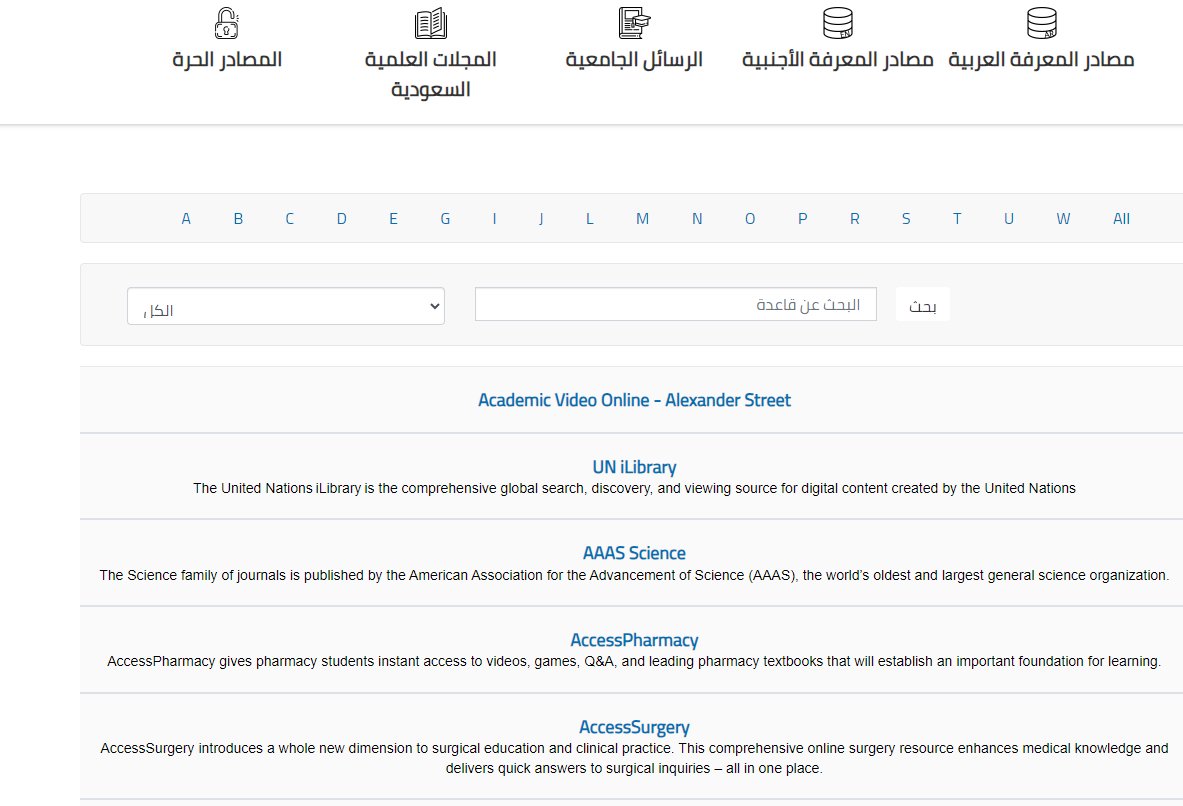Open Academic Video Online - Alexander Street

[x=635, y=400]
